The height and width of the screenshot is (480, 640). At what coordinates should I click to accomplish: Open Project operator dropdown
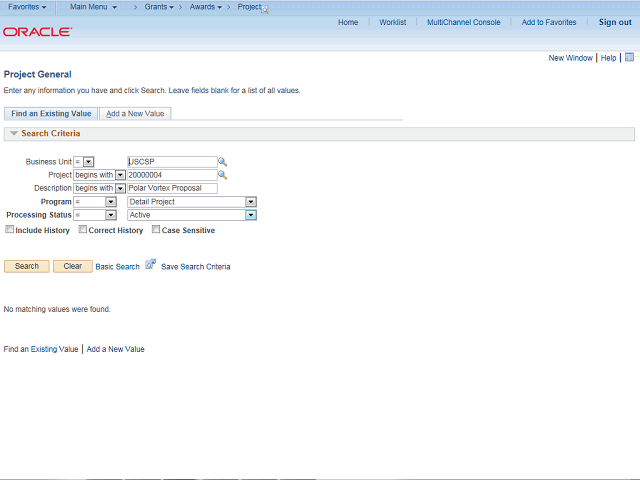pyautogui.click(x=120, y=175)
